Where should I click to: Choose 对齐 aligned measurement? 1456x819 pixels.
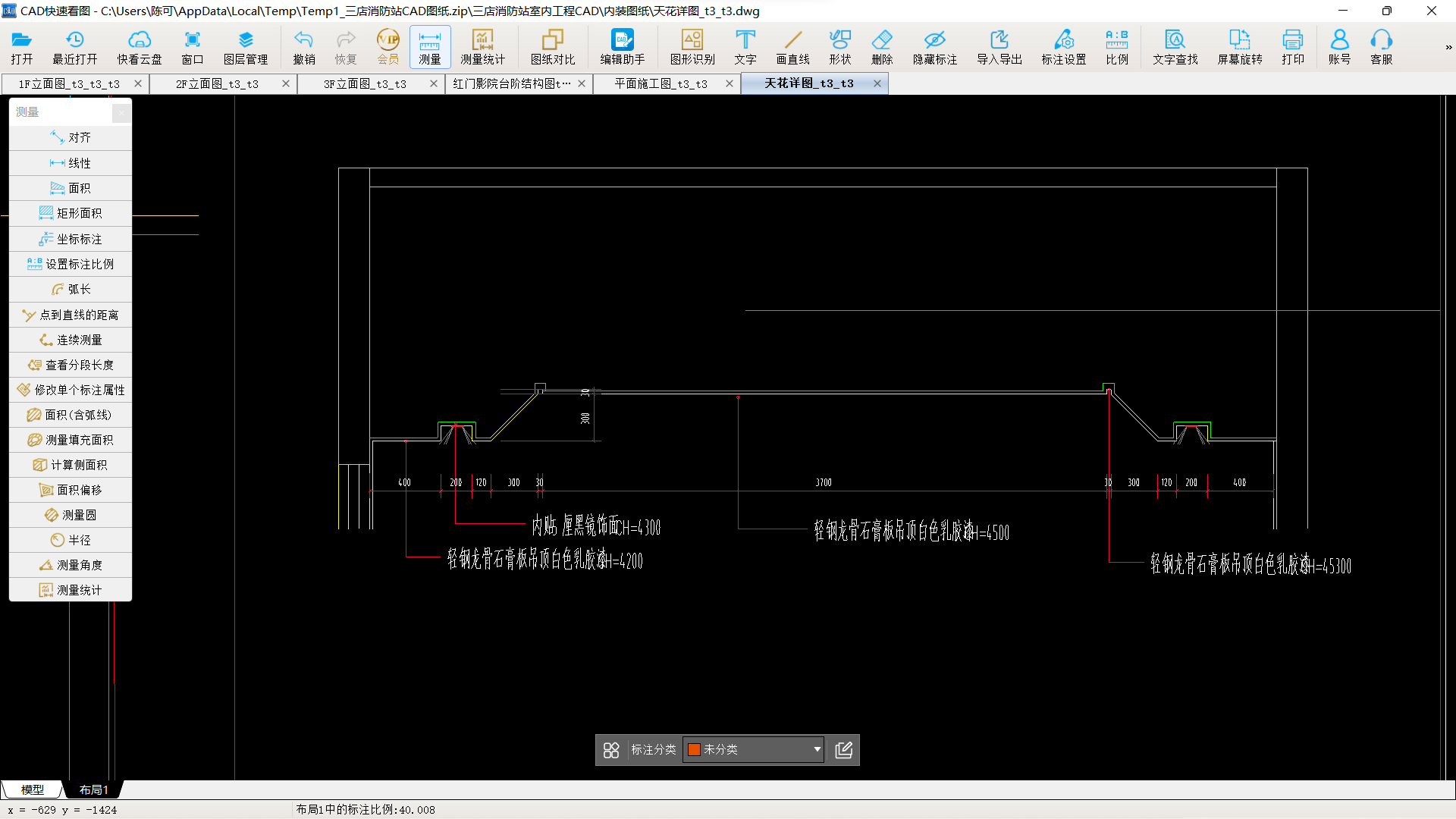71,137
